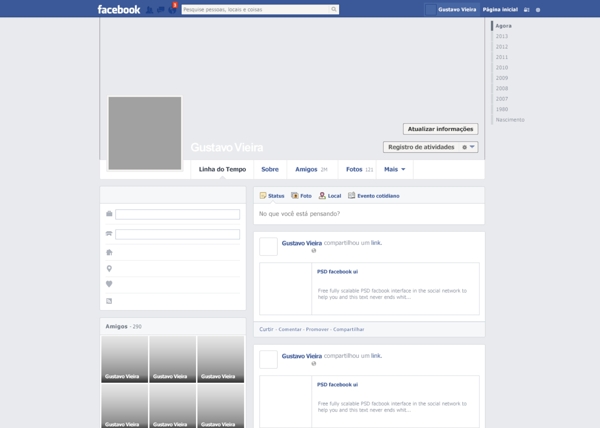This screenshot has height=428, width=600.
Task: Open Página inicial link
Action: coord(500,10)
